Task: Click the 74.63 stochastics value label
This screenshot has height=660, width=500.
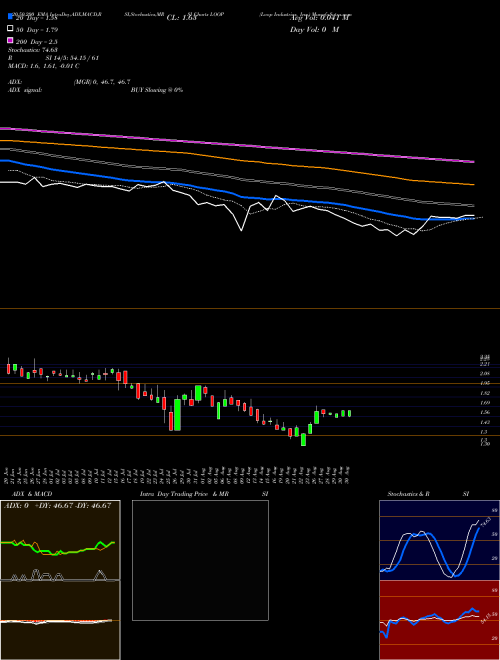Action: pyautogui.click(x=486, y=522)
